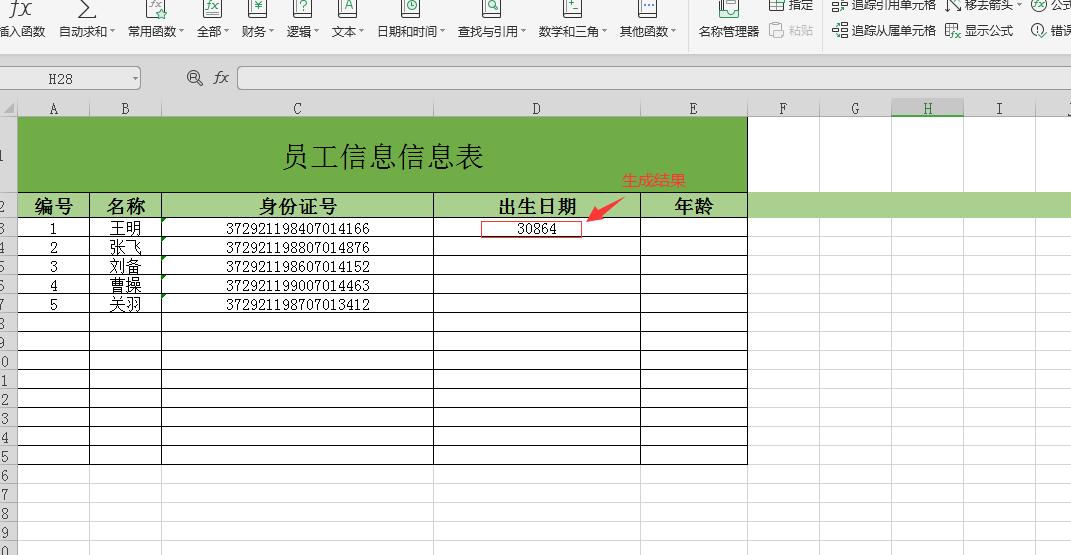The width and height of the screenshot is (1071, 555).
Task: Select column F header
Action: point(783,108)
